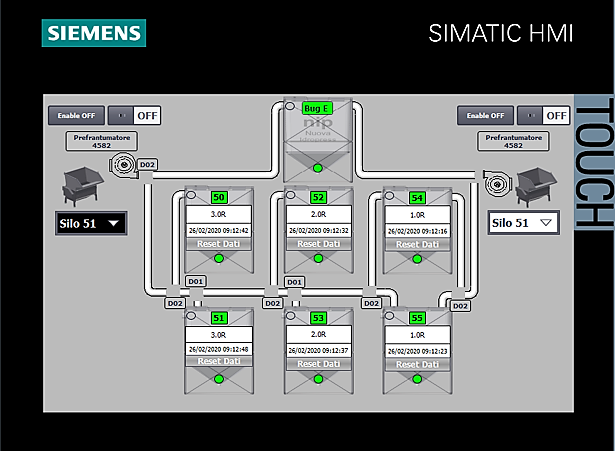
Task: Click small circle indicator atop silo 50
Action: pos(191,195)
